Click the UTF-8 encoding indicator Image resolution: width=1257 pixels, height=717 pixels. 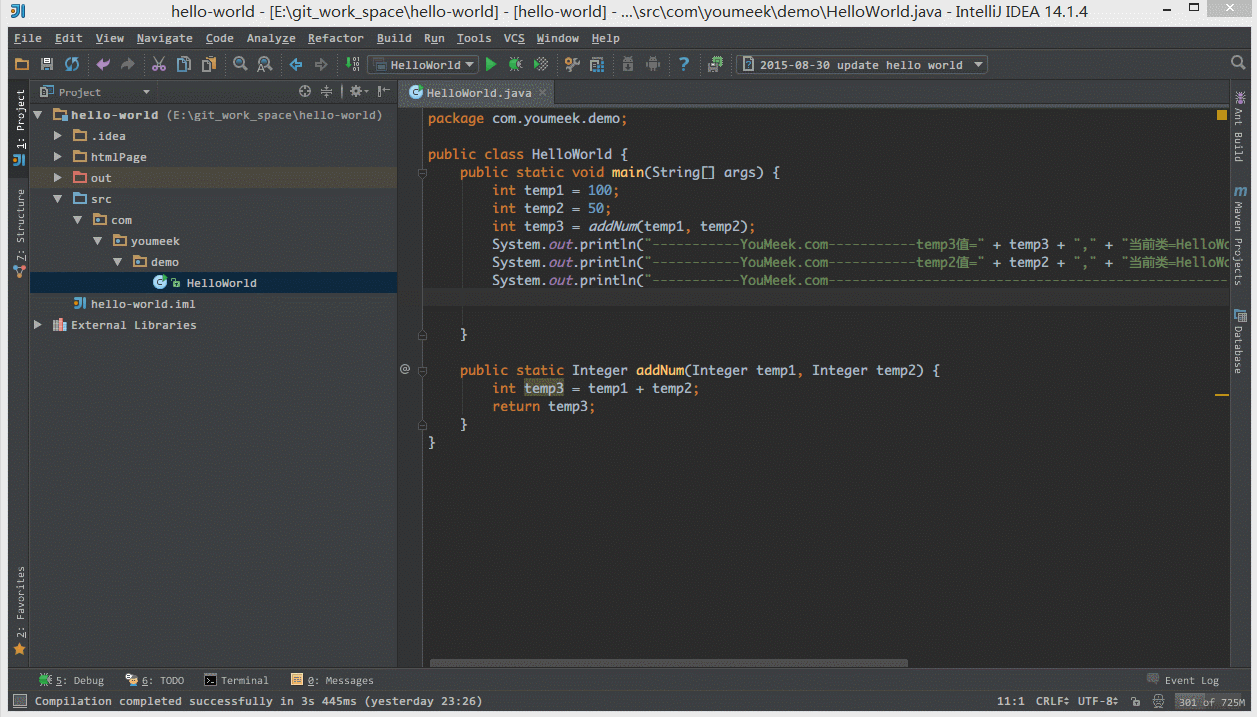click(1095, 700)
